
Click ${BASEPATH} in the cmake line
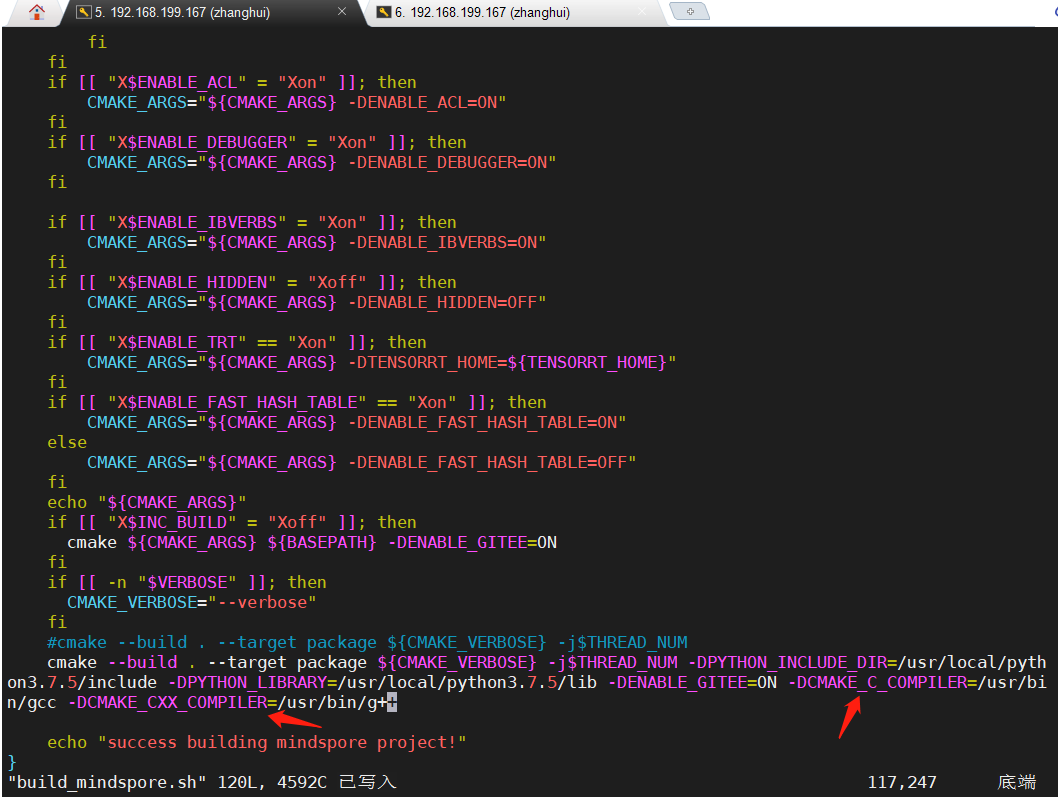tap(322, 542)
